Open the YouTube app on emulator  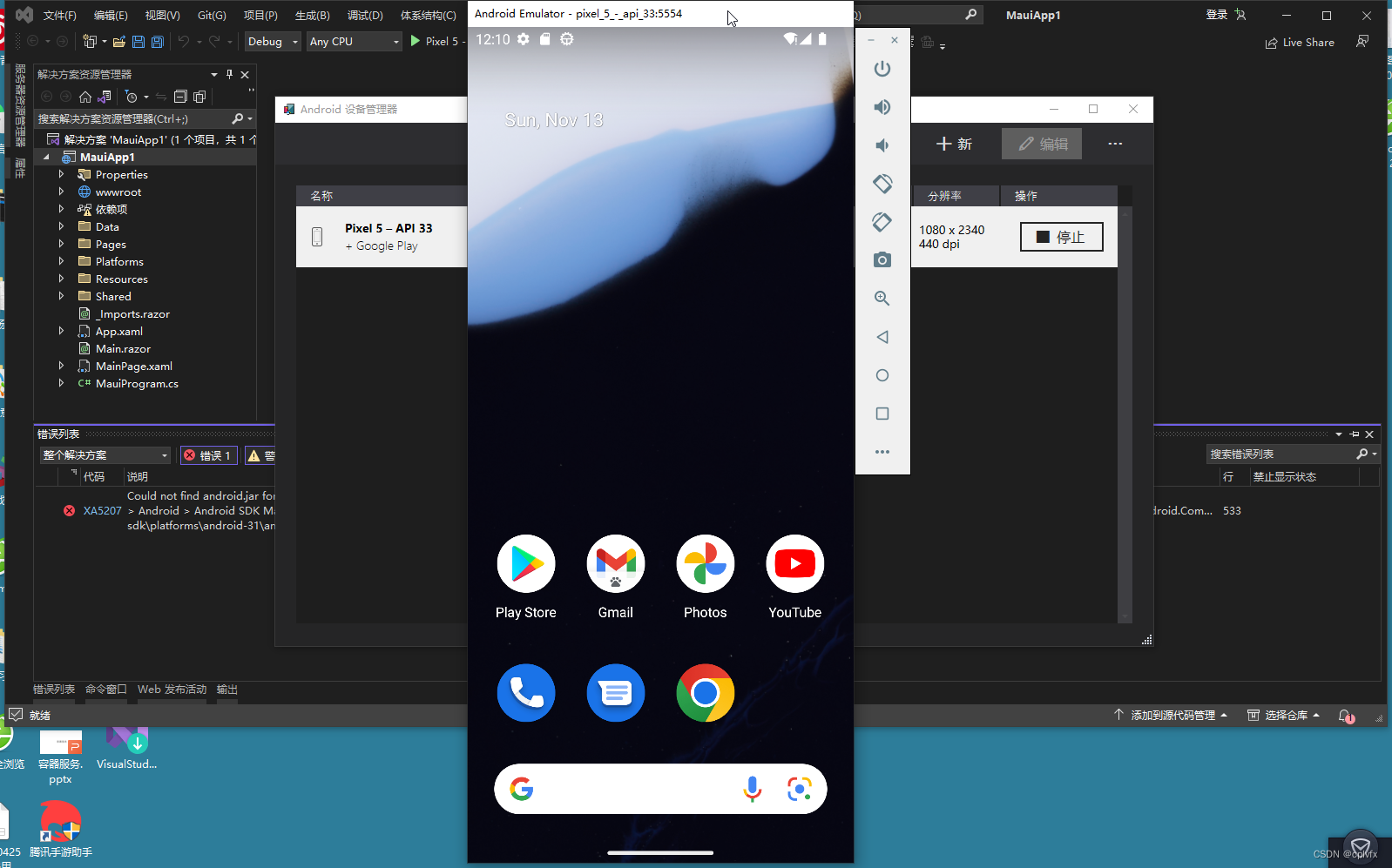(794, 564)
